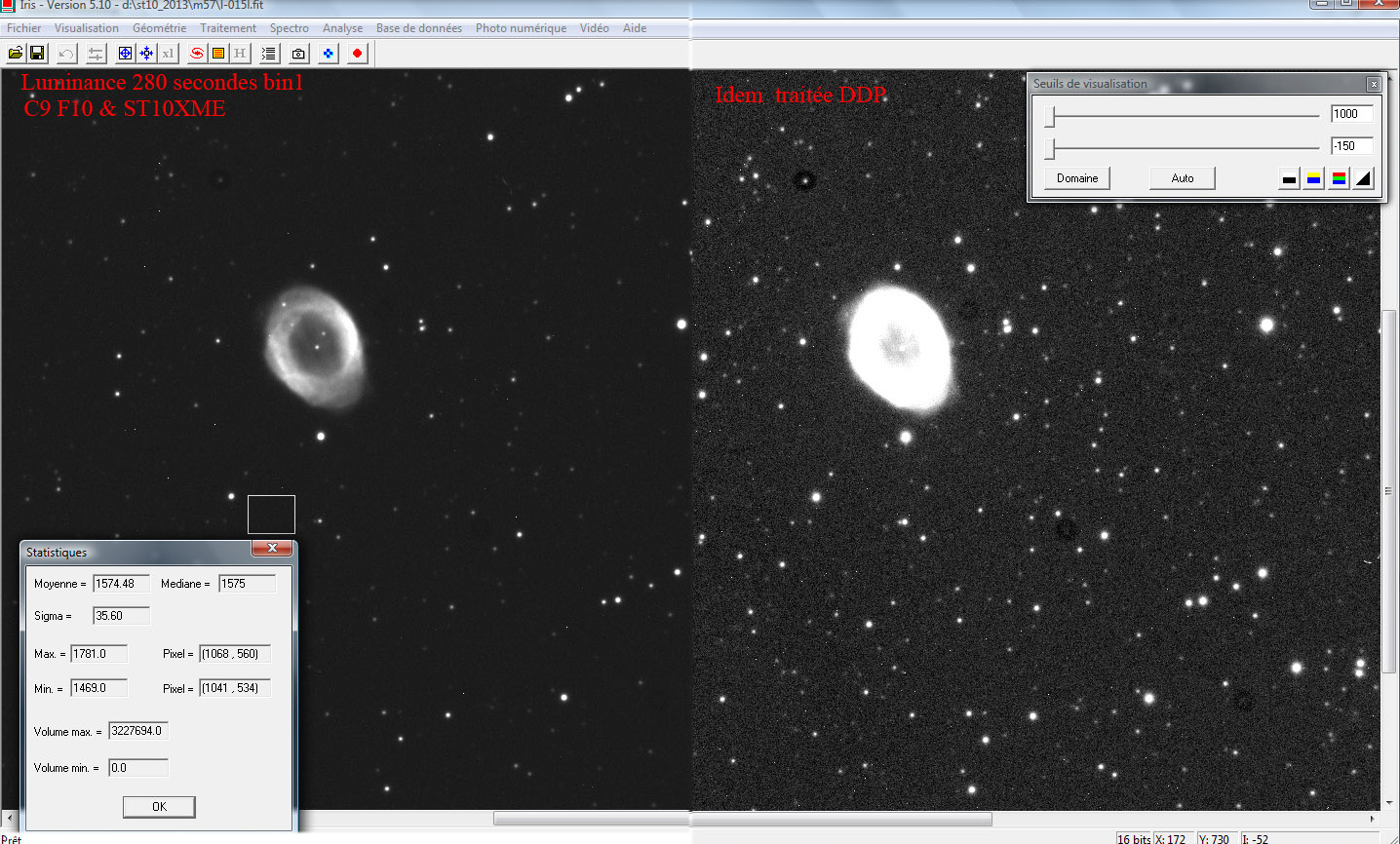Screen dimensions: 1400x844
Task: Click the Volume max. field 3227694.0
Action: pyautogui.click(x=138, y=731)
